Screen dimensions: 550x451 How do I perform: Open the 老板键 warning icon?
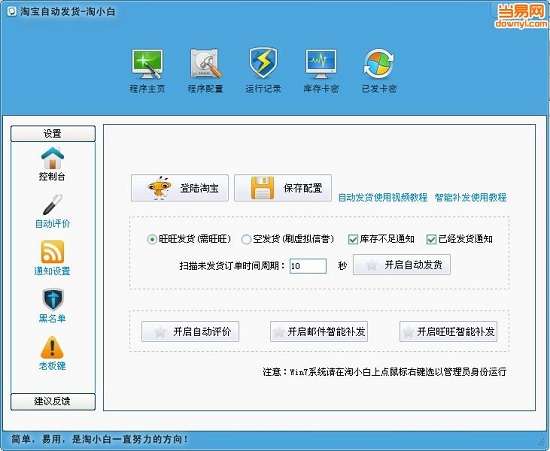point(52,347)
